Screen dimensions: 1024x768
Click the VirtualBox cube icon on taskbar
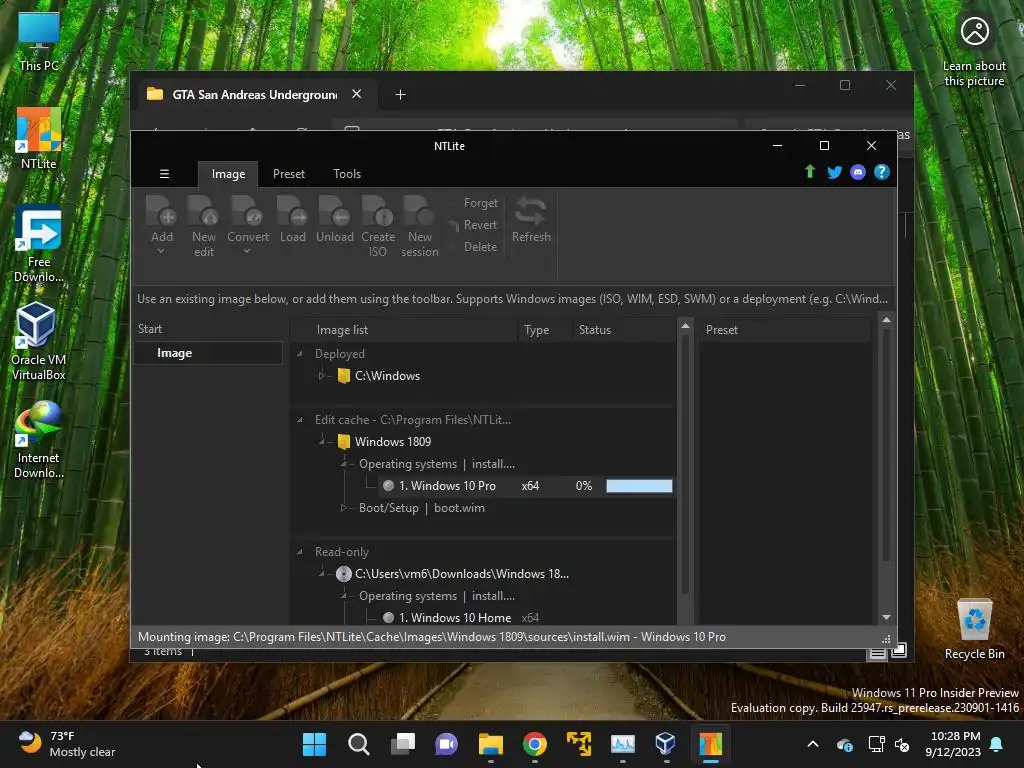click(x=665, y=744)
